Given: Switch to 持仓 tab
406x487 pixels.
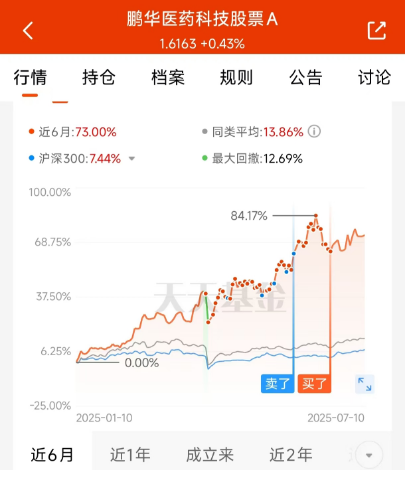Looking at the screenshot, I should pos(99,77).
